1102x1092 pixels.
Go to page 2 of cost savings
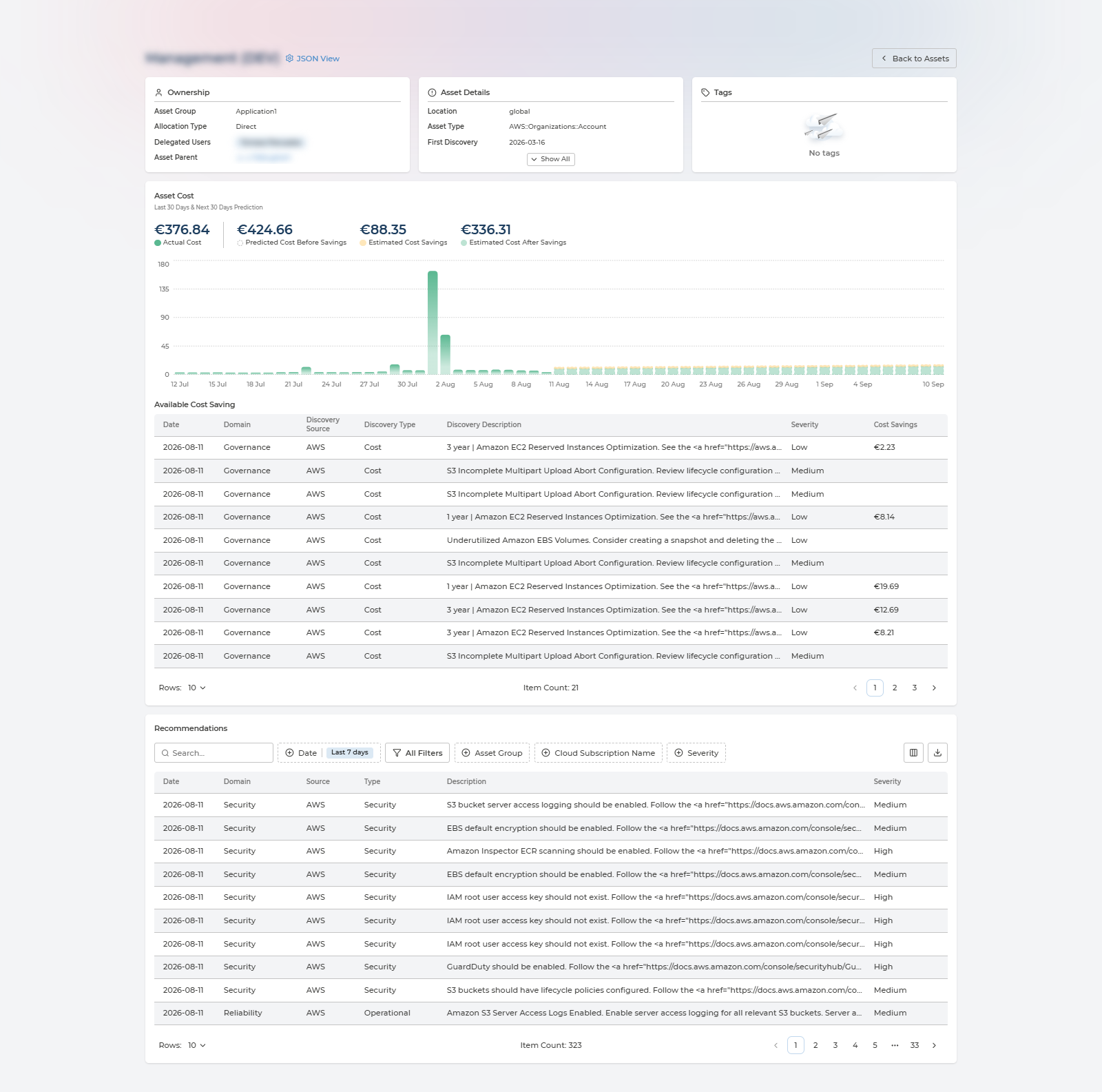(895, 688)
